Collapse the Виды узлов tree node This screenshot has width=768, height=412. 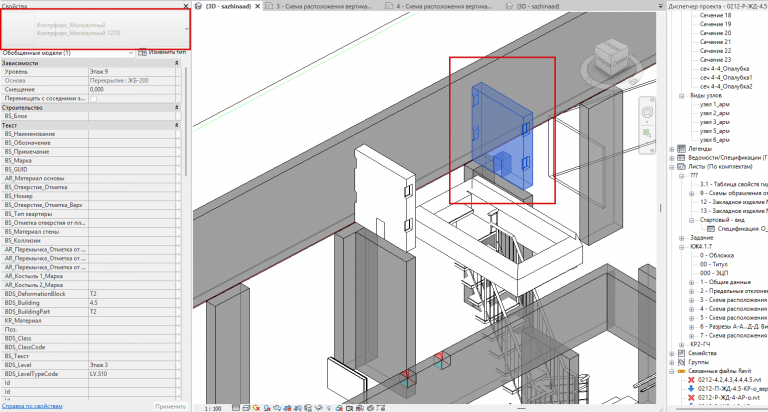click(x=681, y=96)
